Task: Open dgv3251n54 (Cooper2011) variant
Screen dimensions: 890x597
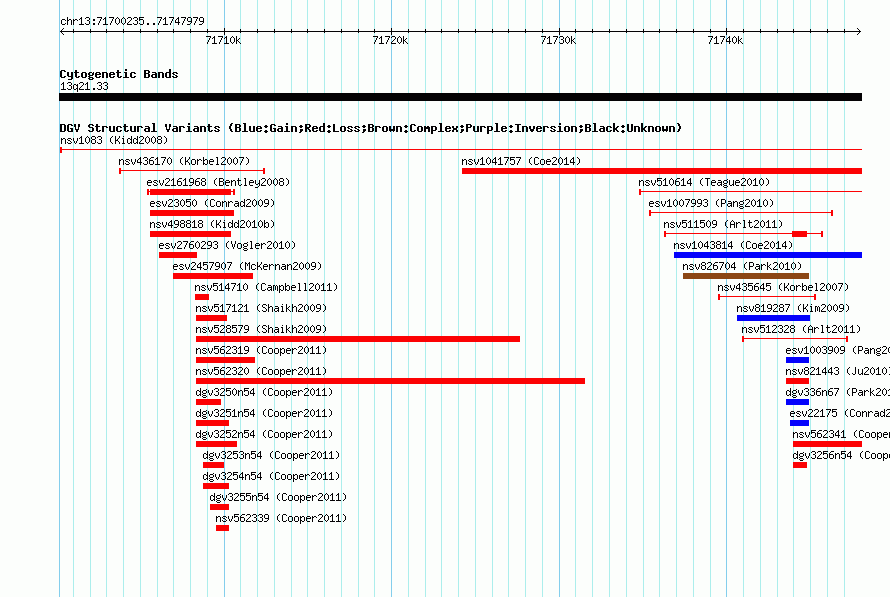Action: tap(264, 413)
